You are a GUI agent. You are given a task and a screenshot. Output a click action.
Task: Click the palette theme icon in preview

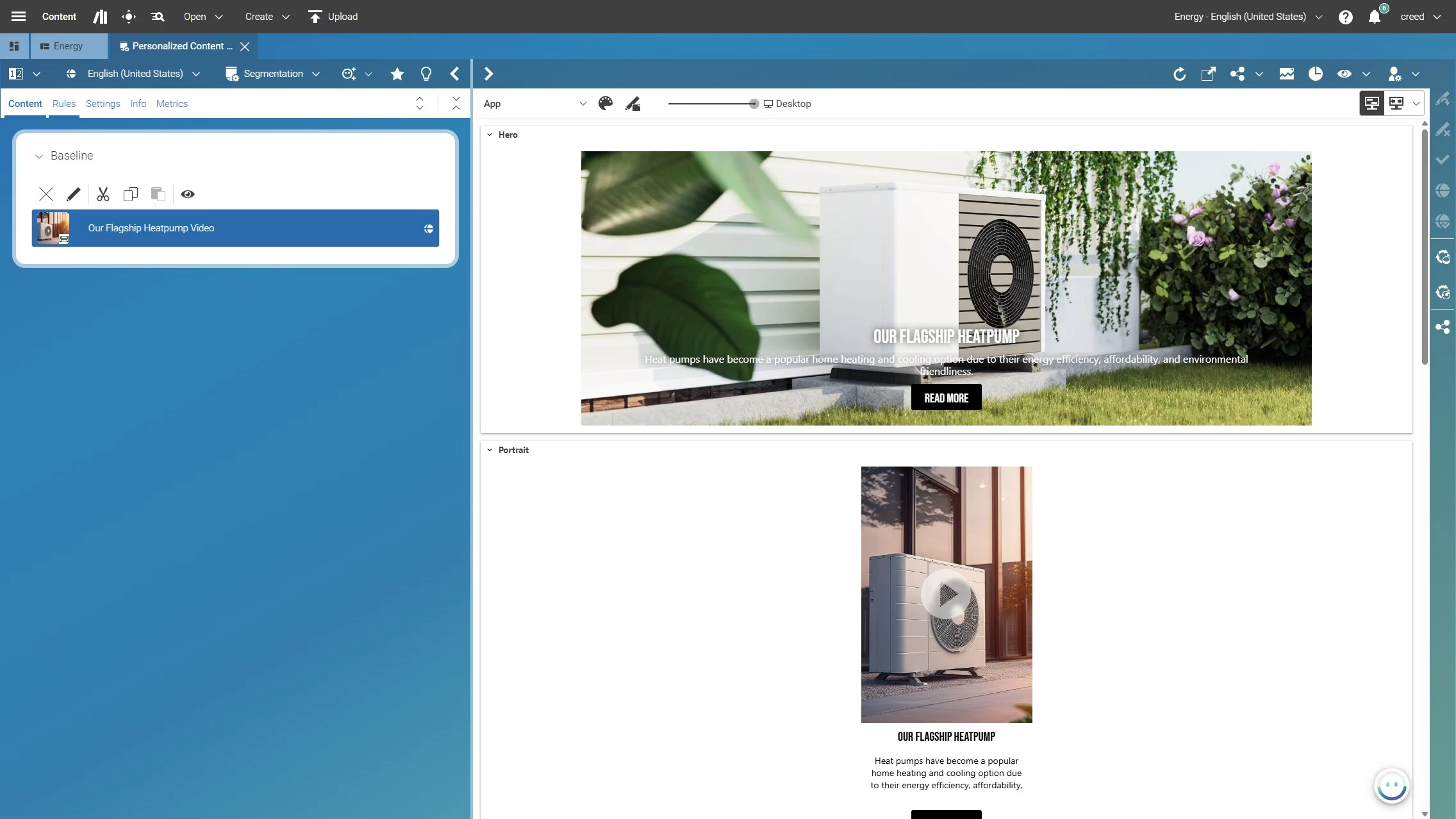point(605,103)
